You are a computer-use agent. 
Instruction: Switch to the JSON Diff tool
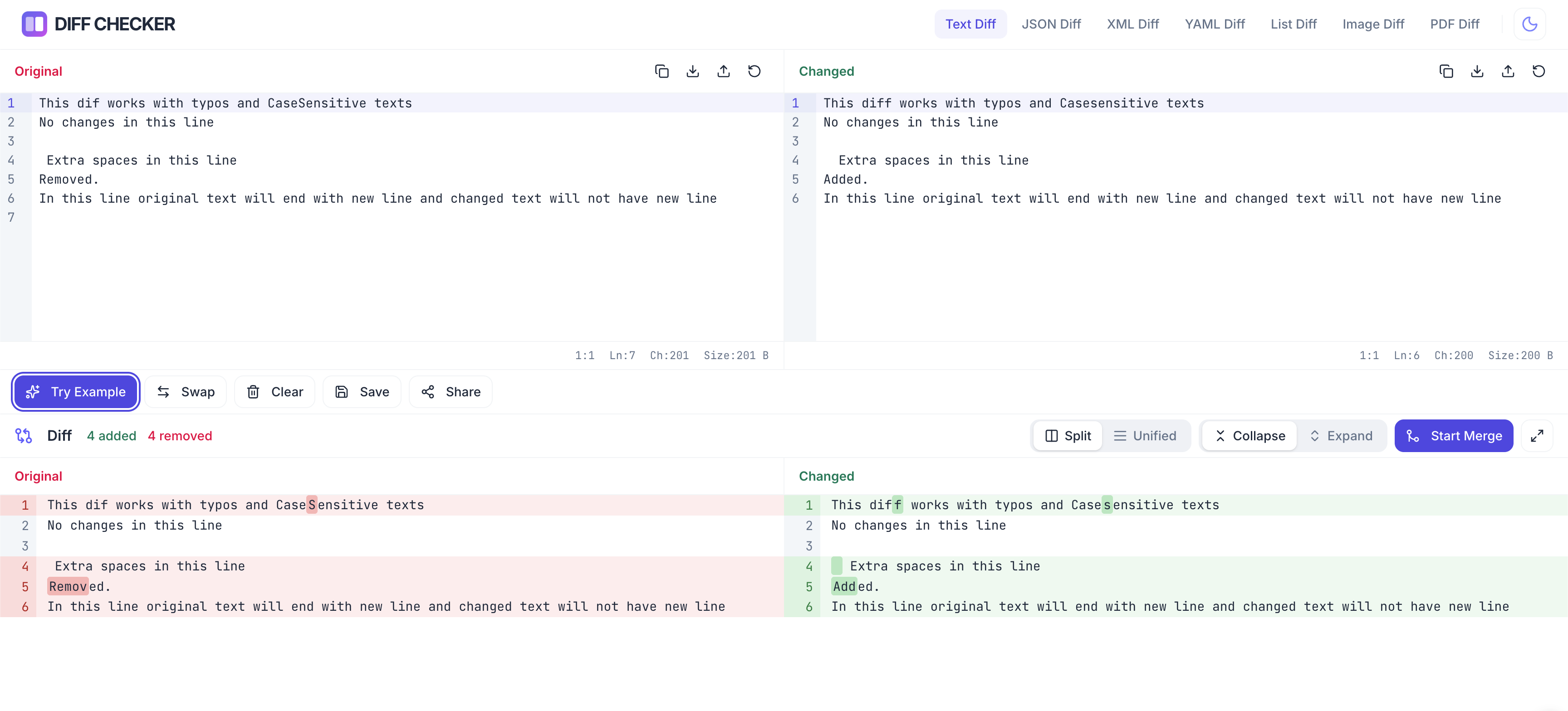click(x=1051, y=24)
